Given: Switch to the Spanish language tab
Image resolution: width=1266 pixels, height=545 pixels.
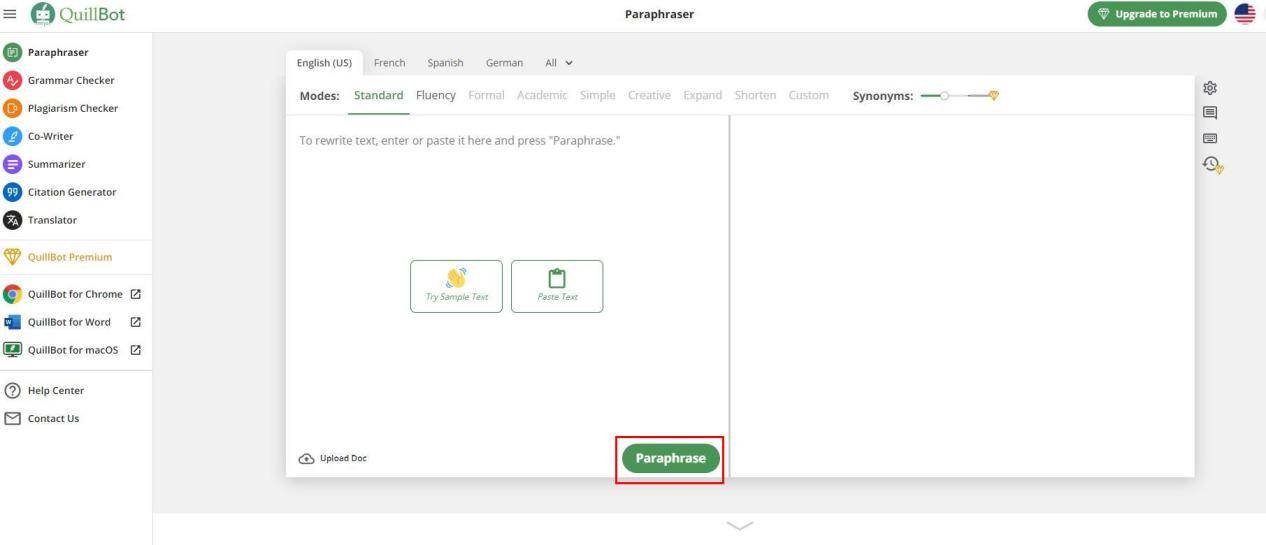Looking at the screenshot, I should point(445,62).
